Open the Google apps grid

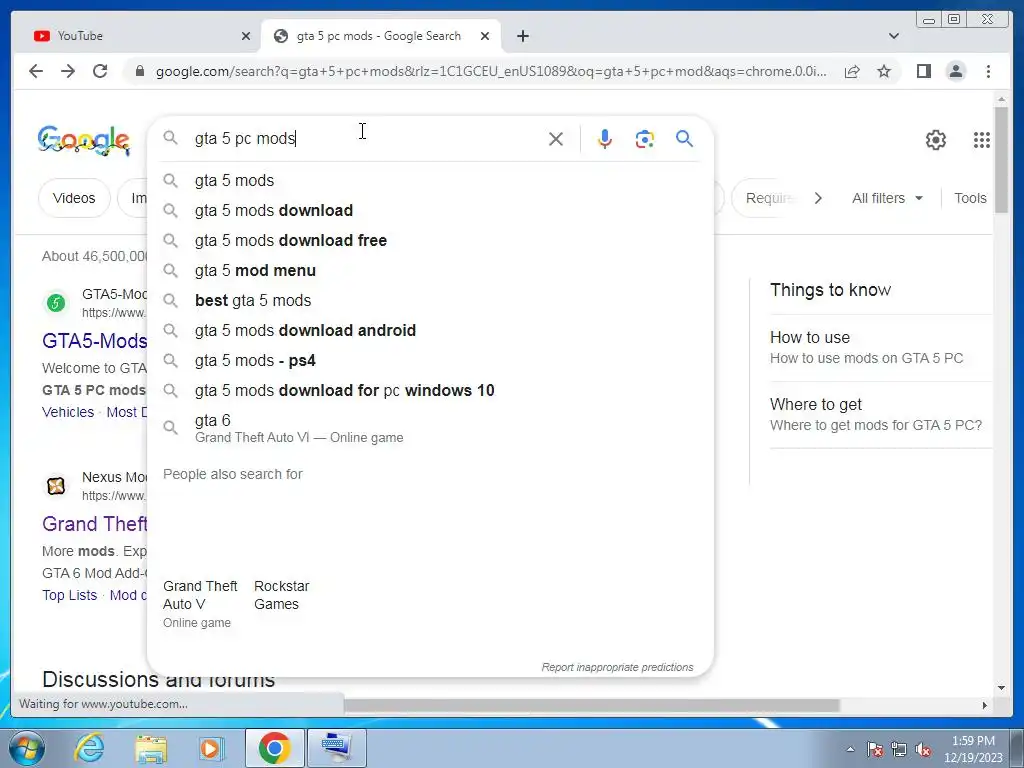tap(982, 140)
